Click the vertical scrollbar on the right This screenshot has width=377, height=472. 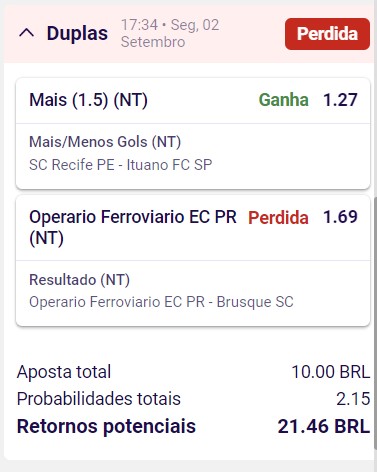375,323
